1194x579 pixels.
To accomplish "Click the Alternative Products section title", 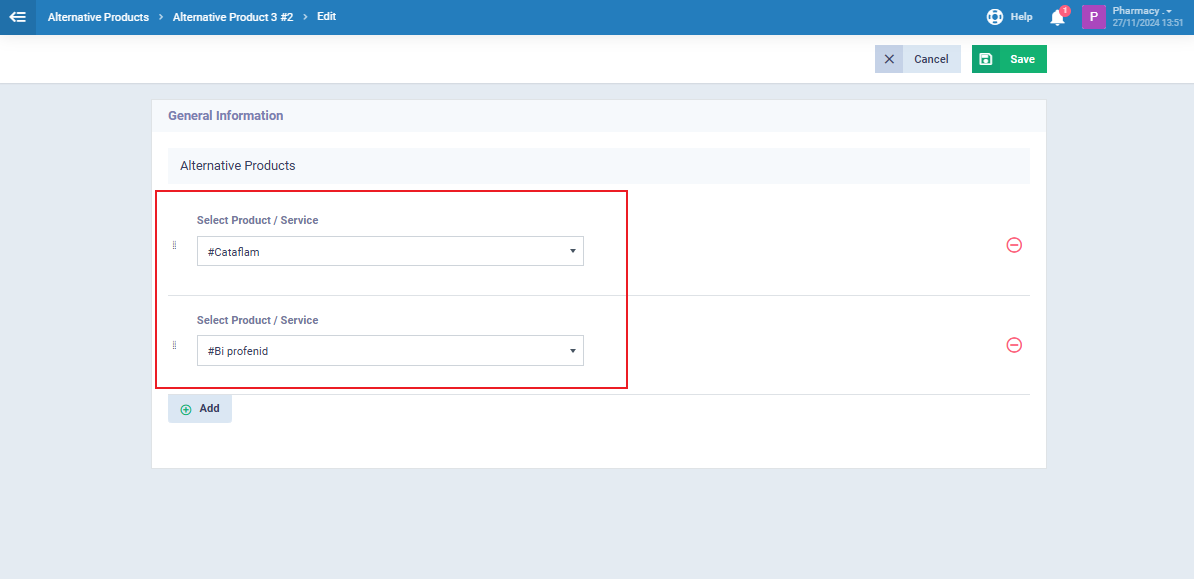I will [x=238, y=165].
